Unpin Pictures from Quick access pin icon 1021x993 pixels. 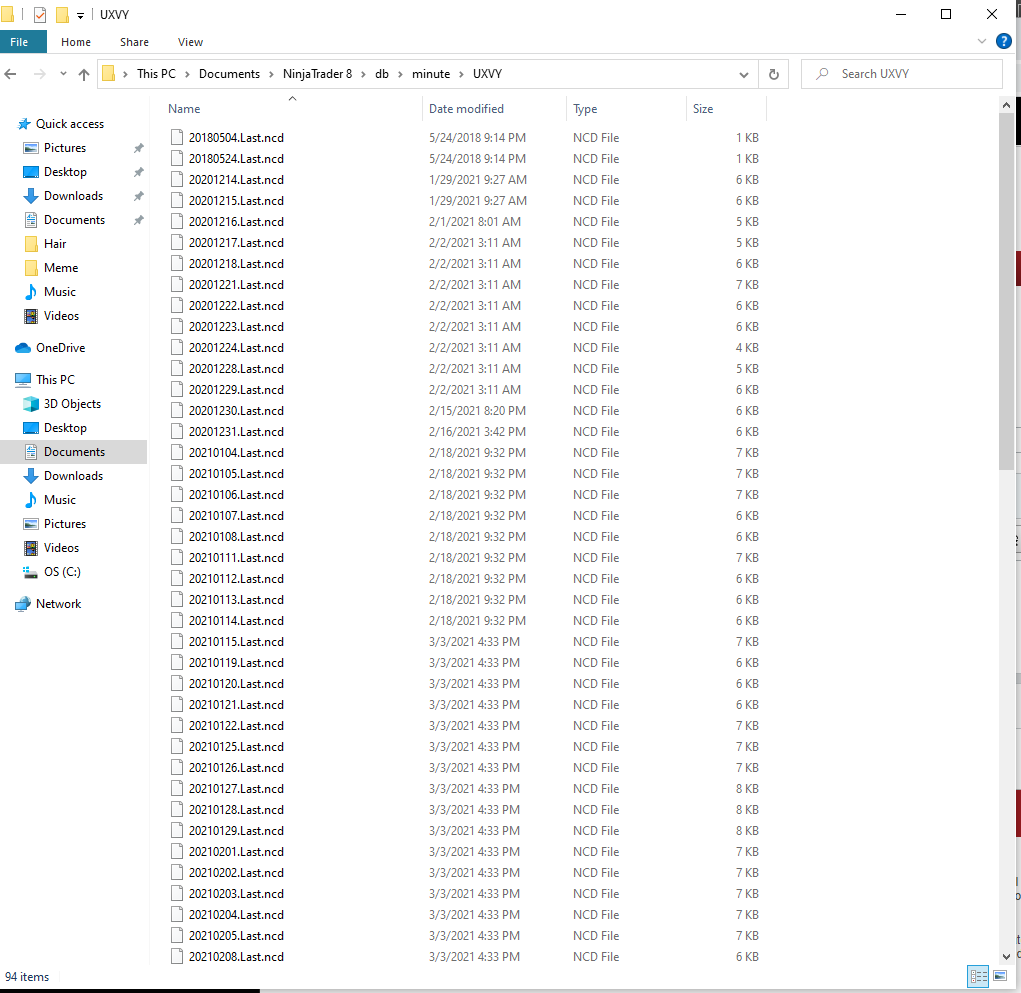pos(138,148)
